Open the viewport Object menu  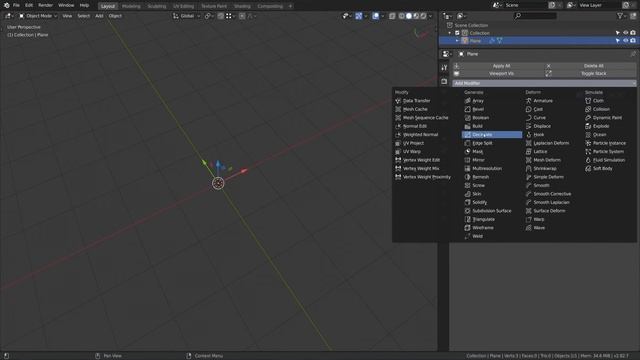tap(115, 16)
